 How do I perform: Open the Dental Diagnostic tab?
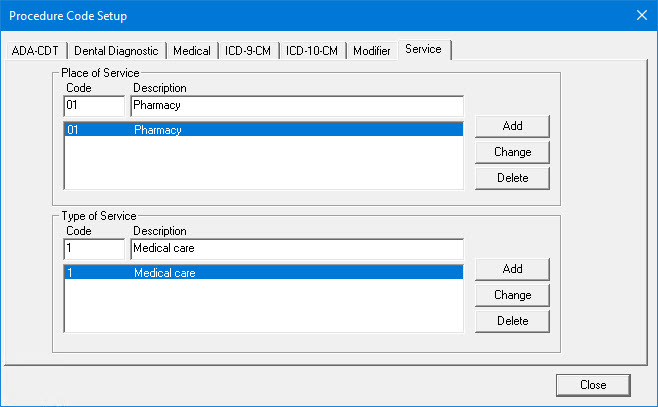click(x=115, y=51)
